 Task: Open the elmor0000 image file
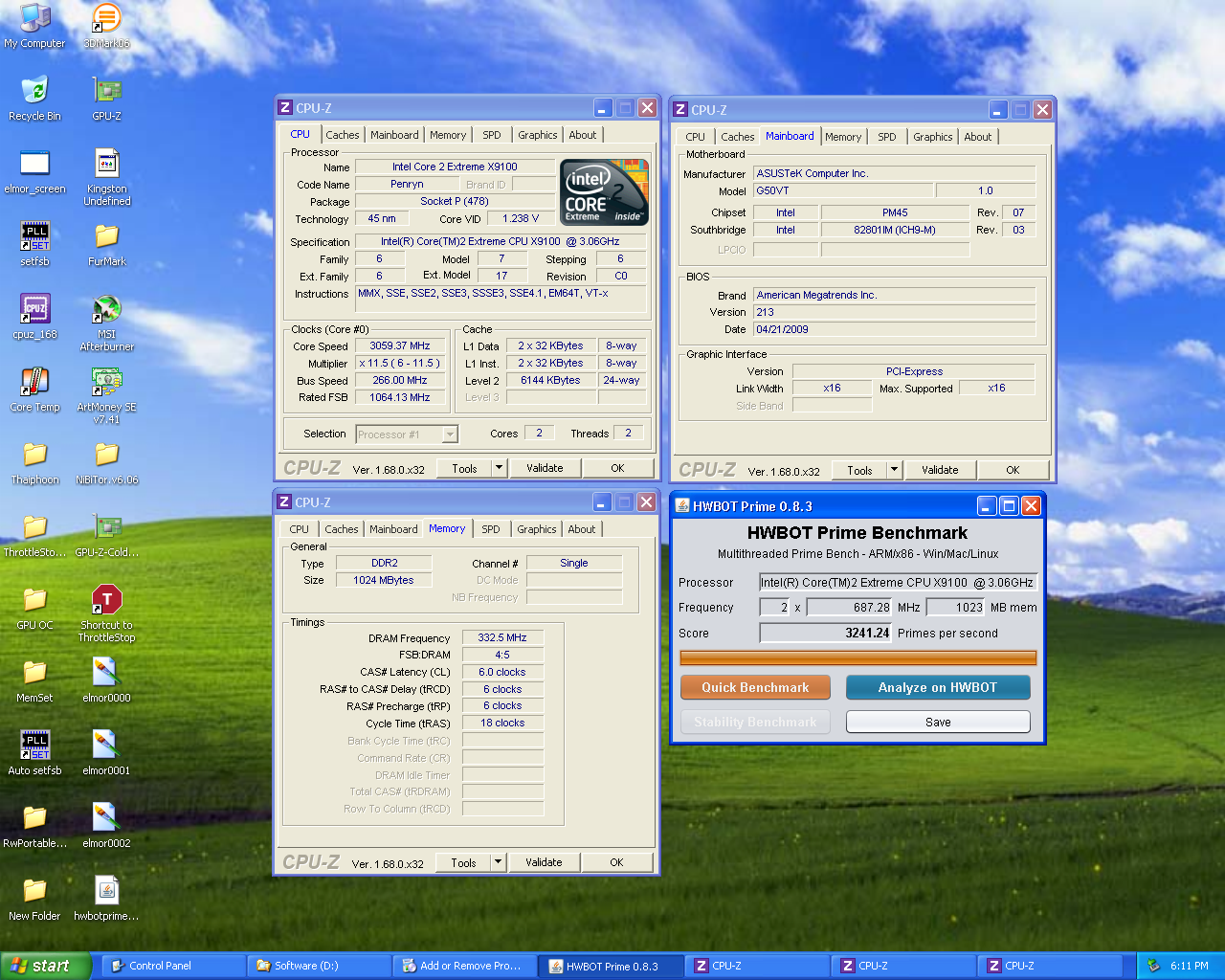pyautogui.click(x=106, y=680)
